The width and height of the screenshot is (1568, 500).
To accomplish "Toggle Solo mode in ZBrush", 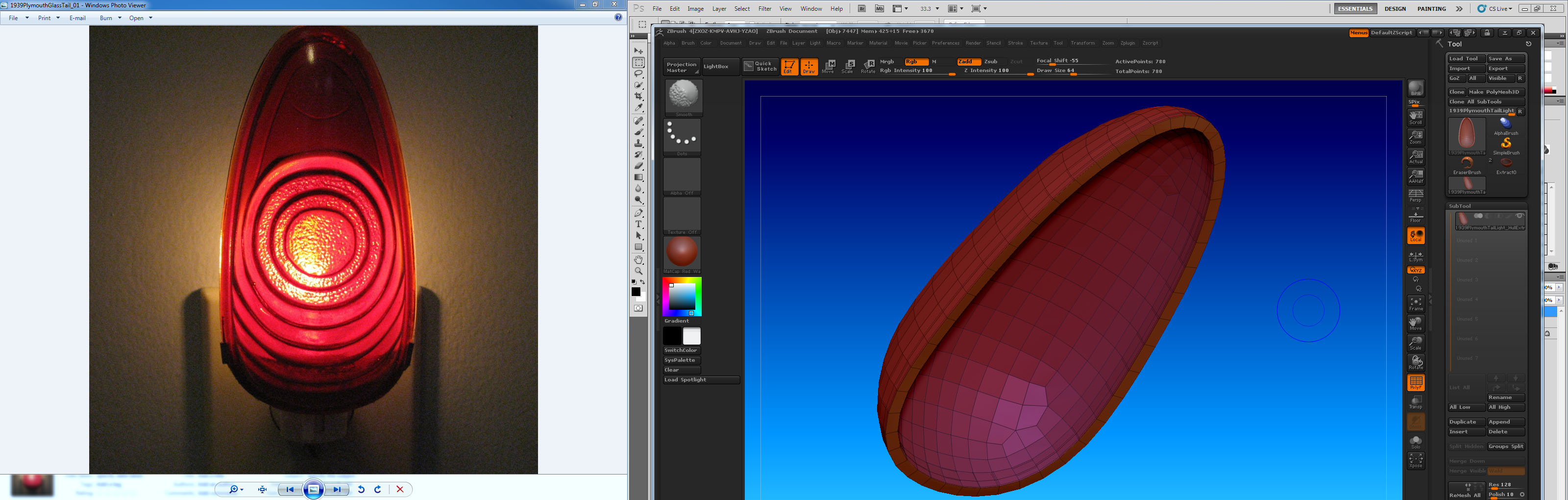I will 1416,442.
